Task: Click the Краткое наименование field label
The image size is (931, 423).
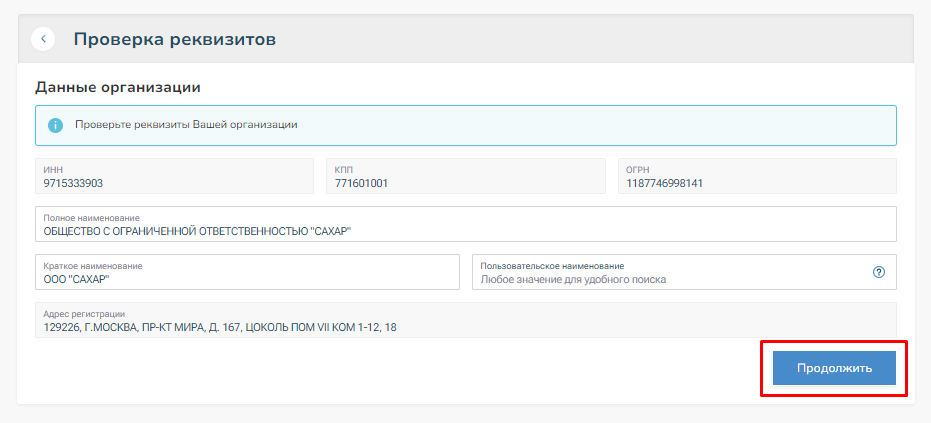Action: (x=93, y=266)
